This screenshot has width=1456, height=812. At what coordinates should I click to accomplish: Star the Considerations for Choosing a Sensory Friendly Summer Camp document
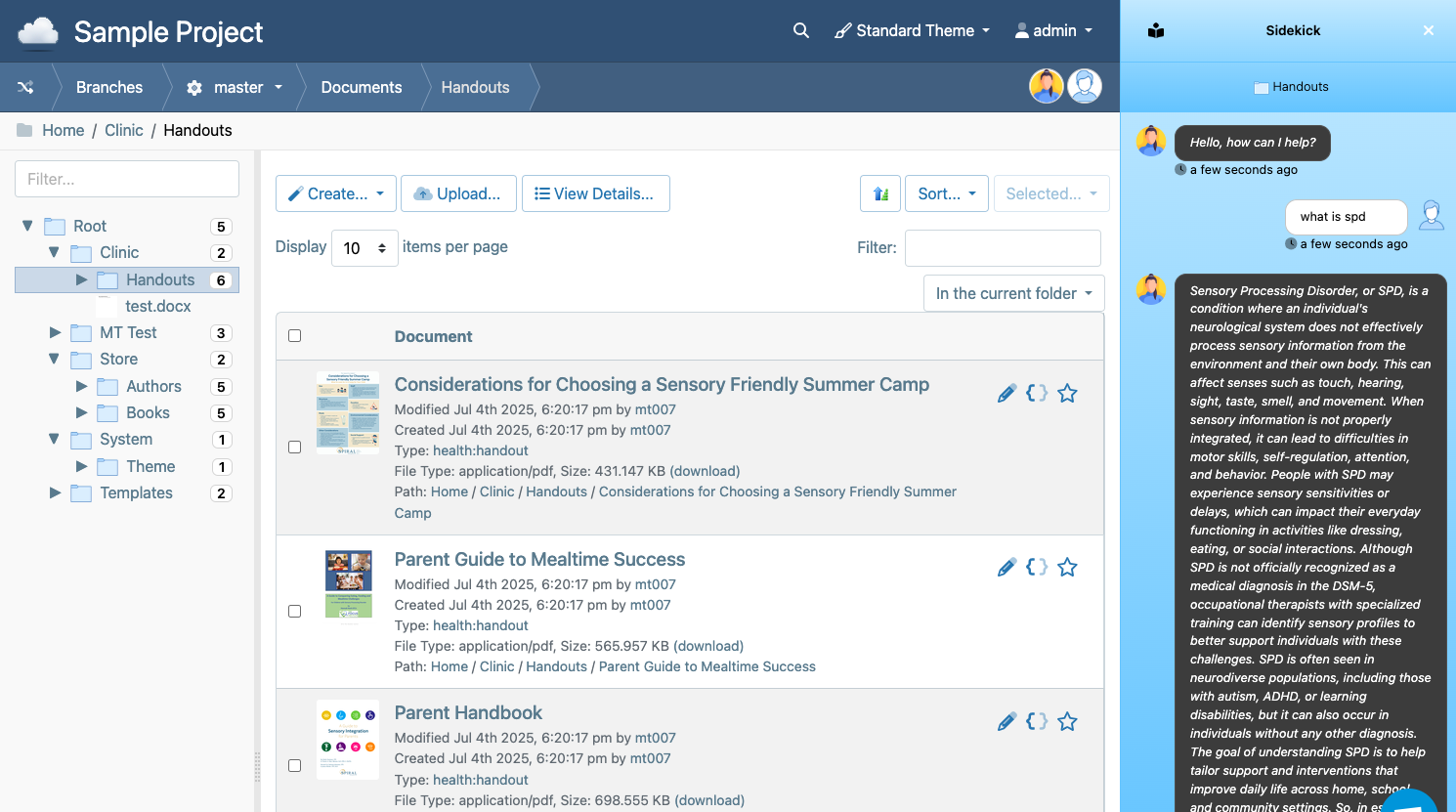1067,394
